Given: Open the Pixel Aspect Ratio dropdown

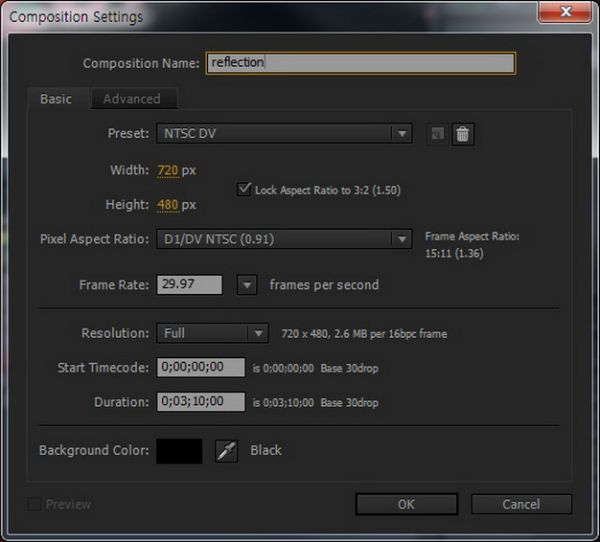Looking at the screenshot, I should pyautogui.click(x=284, y=239).
